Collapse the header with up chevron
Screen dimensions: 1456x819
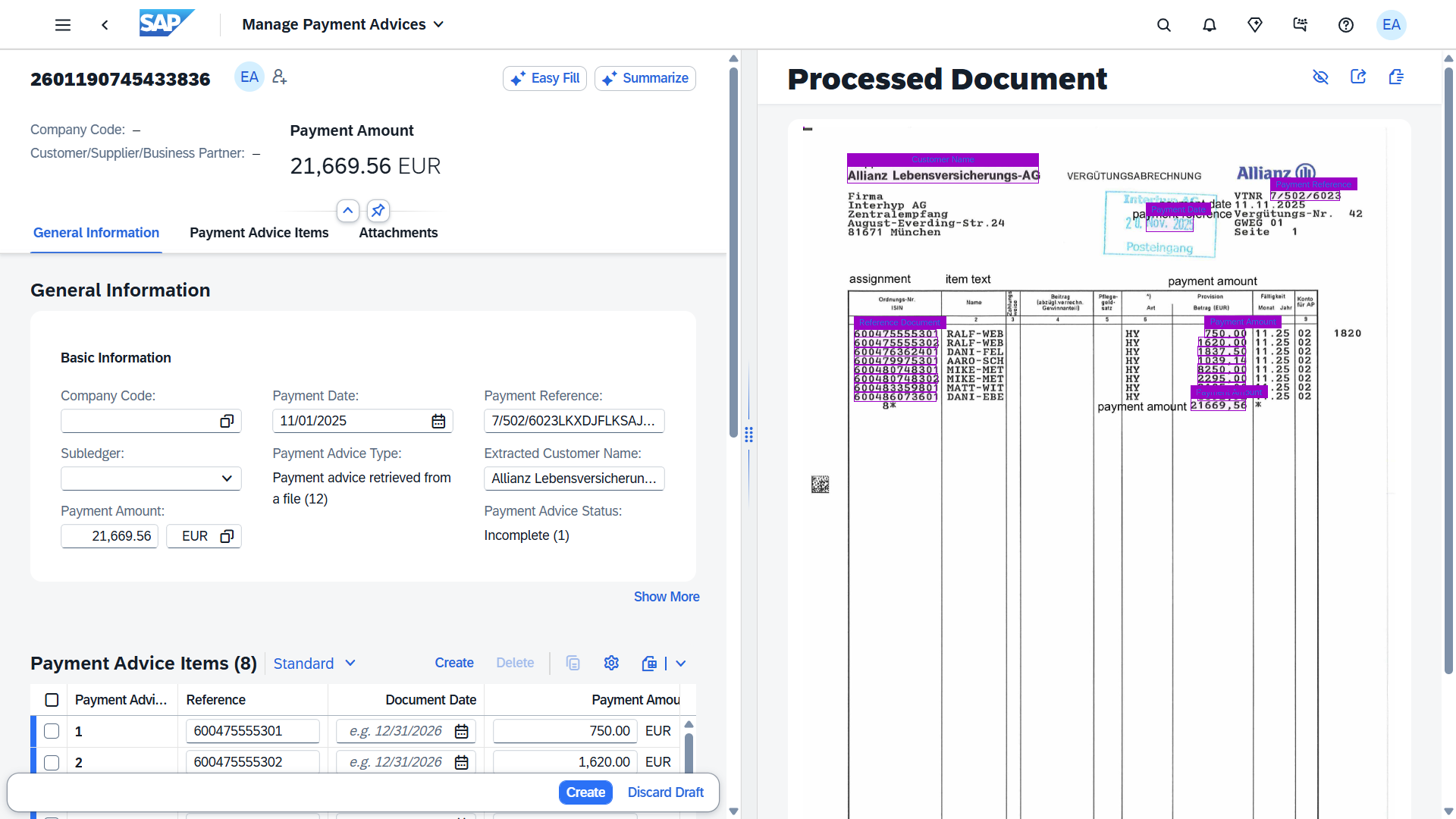347,210
